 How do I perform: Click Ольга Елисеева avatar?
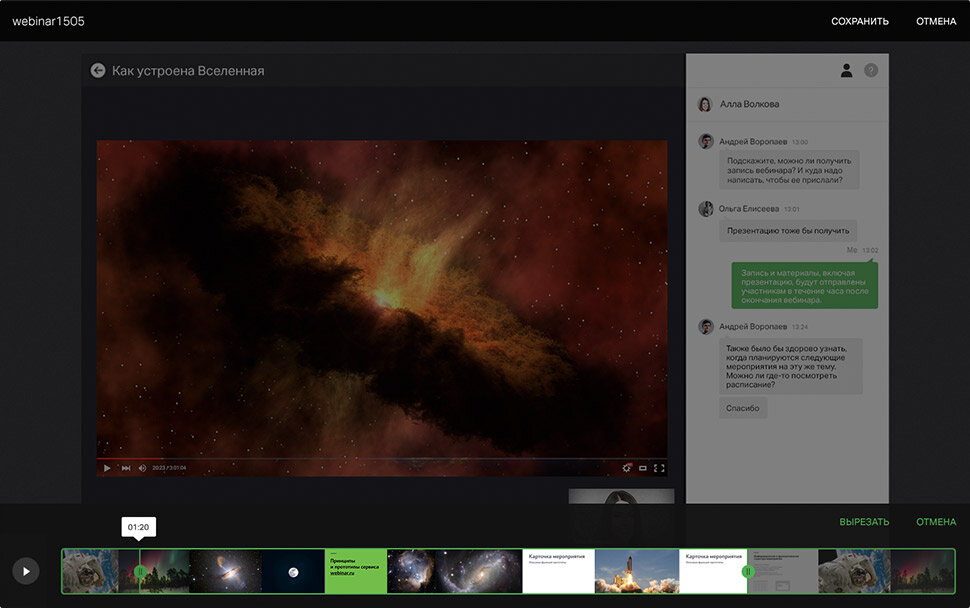[706, 208]
